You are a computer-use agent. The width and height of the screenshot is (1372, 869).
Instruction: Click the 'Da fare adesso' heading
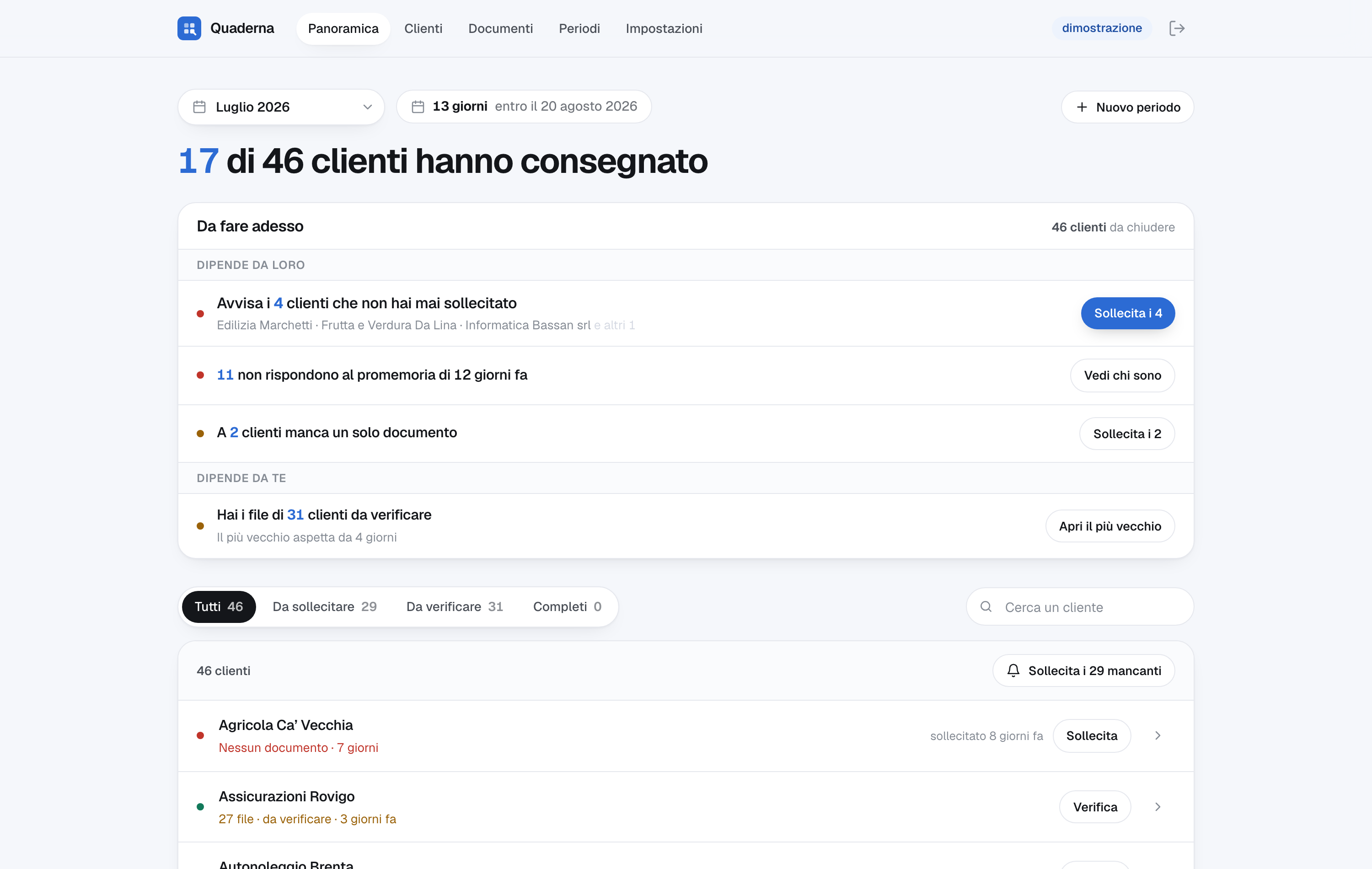(250, 225)
